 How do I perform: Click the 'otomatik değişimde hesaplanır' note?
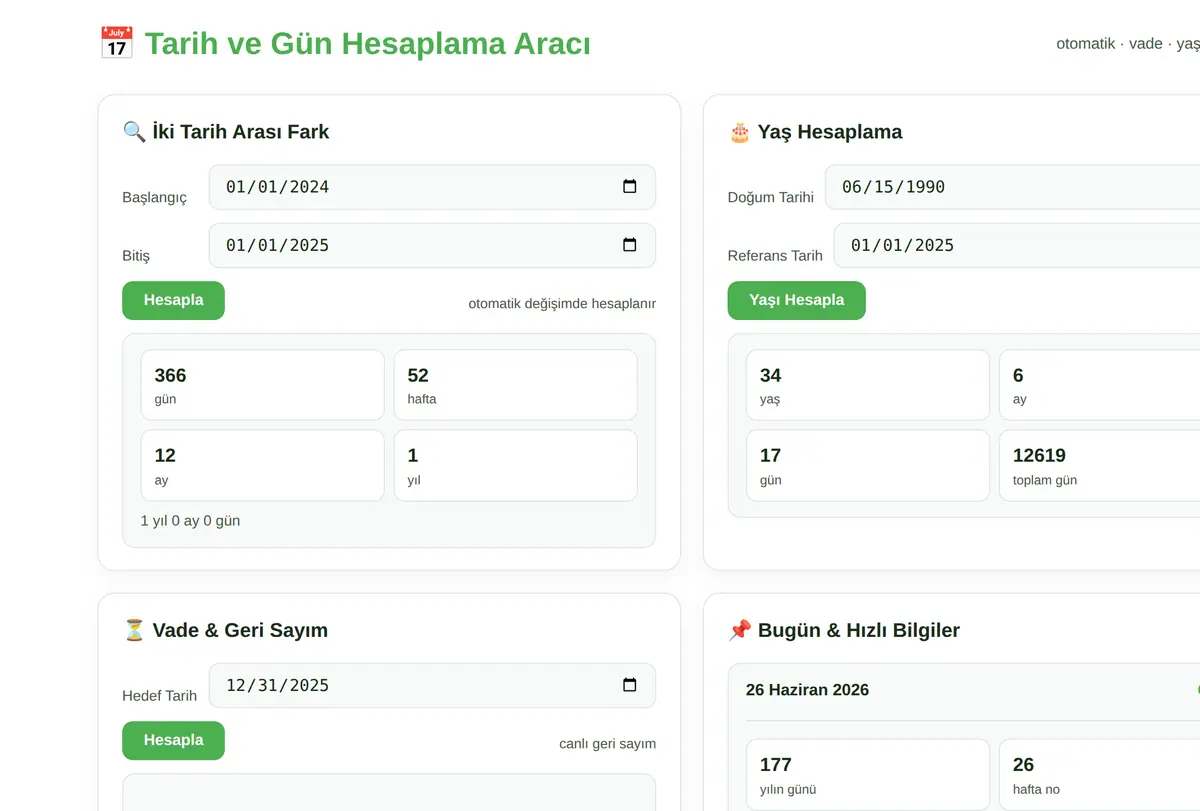click(562, 304)
